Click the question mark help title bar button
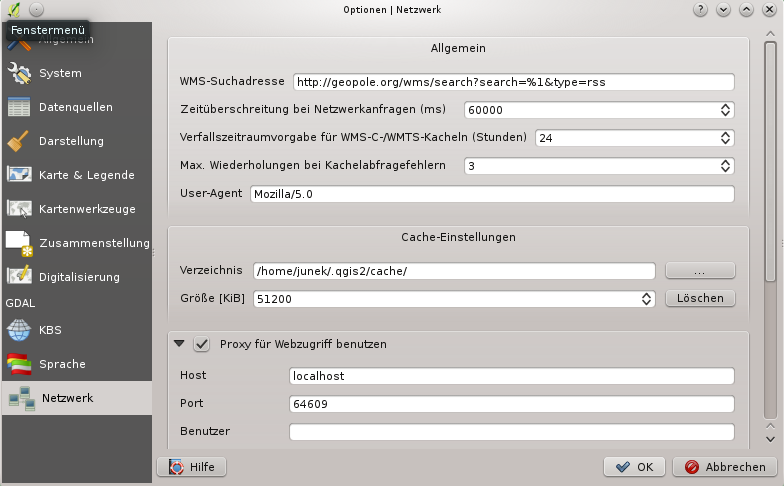The image size is (784, 486). [700, 10]
